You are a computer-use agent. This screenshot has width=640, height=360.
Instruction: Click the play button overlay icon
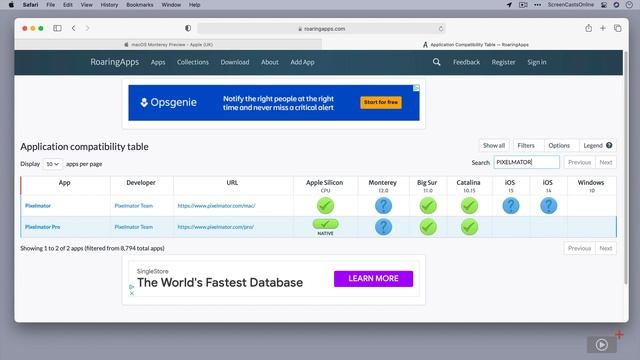pos(601,345)
